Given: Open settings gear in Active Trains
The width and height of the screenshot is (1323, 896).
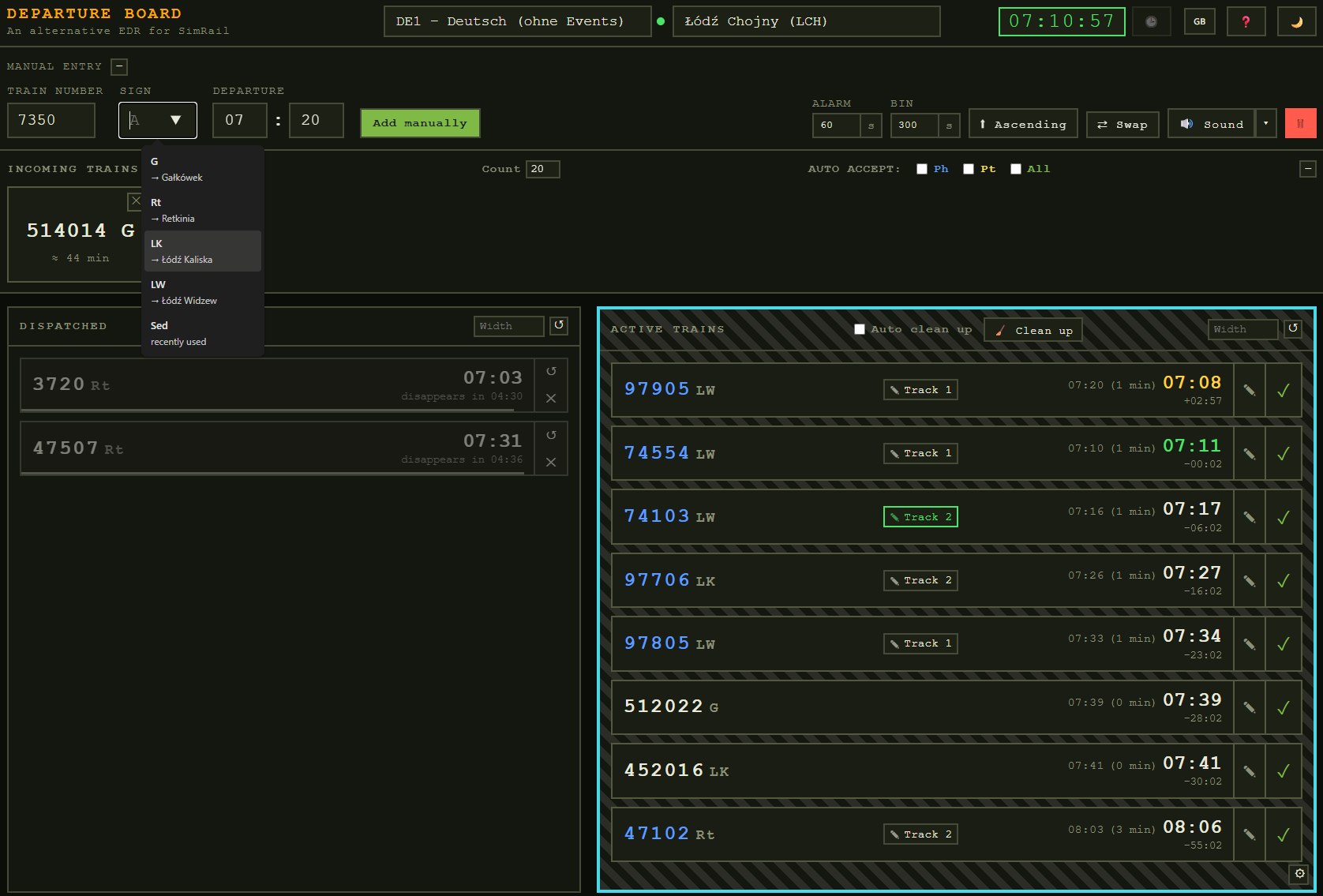Looking at the screenshot, I should point(1299,874).
